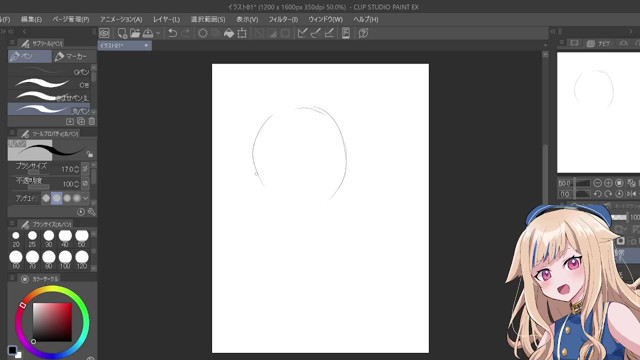Toggle Snap to Ruler icon
Viewport: 640px width, 360px height.
(302, 33)
